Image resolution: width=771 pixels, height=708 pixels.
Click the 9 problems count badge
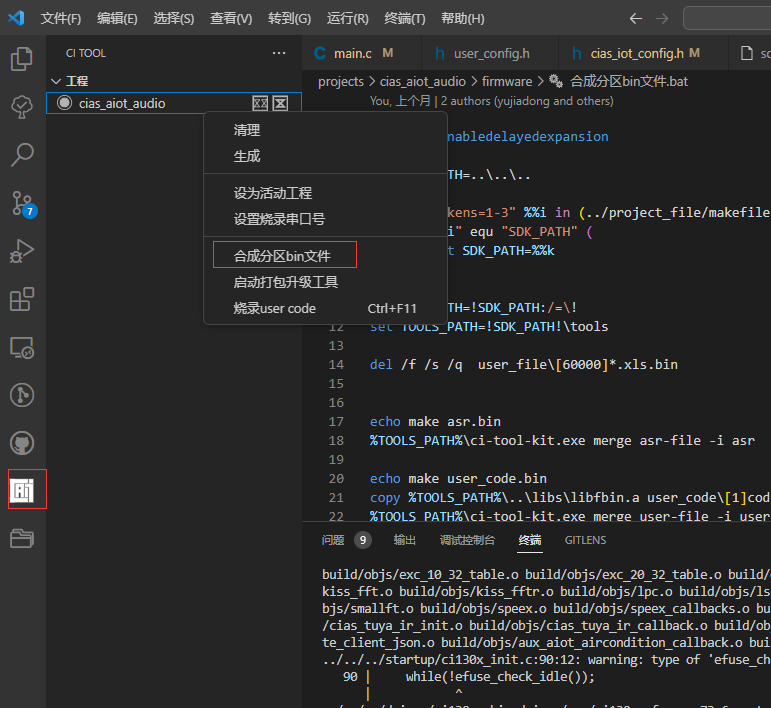pyautogui.click(x=363, y=540)
